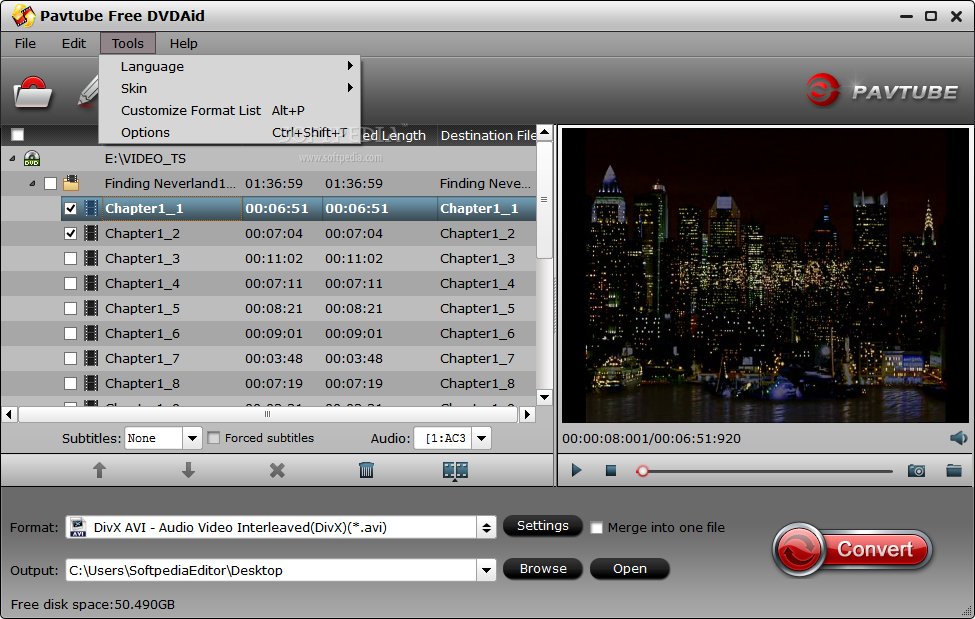Viewport: 975px width, 619px height.
Task: Click the vertical scrollbar up arrow
Action: (545, 133)
